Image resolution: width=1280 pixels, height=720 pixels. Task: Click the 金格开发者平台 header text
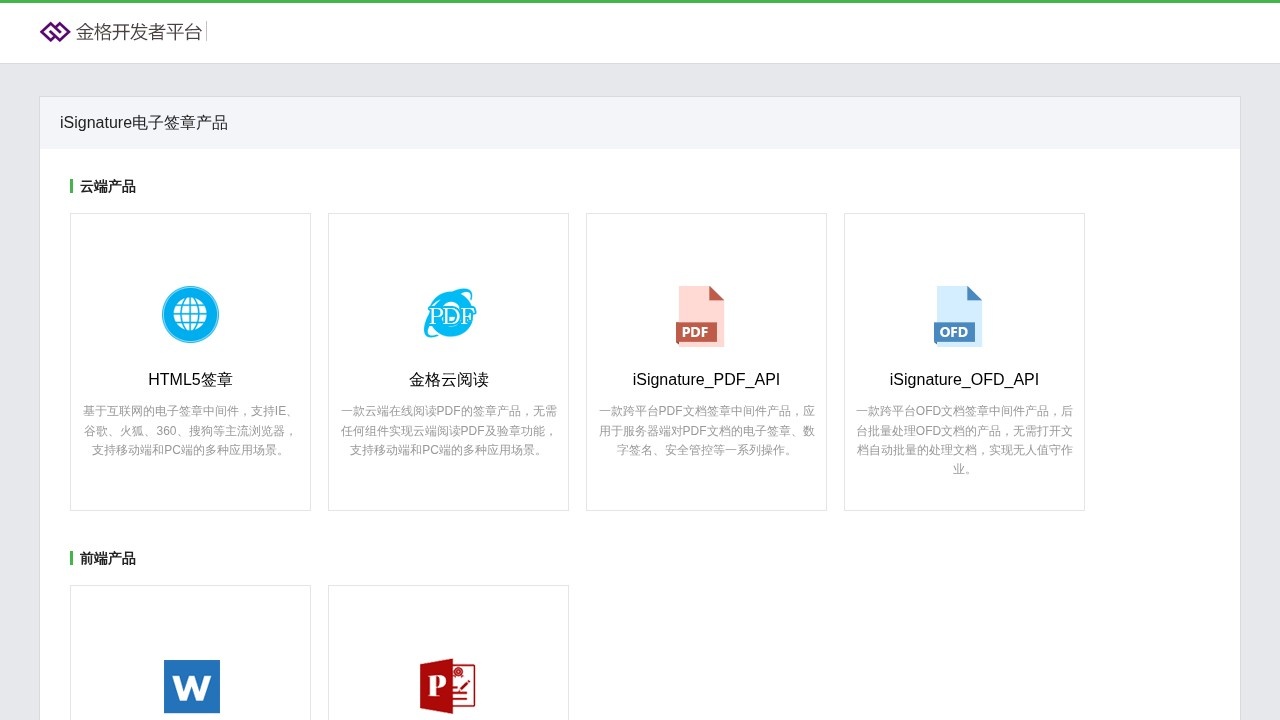pyautogui.click(x=139, y=32)
